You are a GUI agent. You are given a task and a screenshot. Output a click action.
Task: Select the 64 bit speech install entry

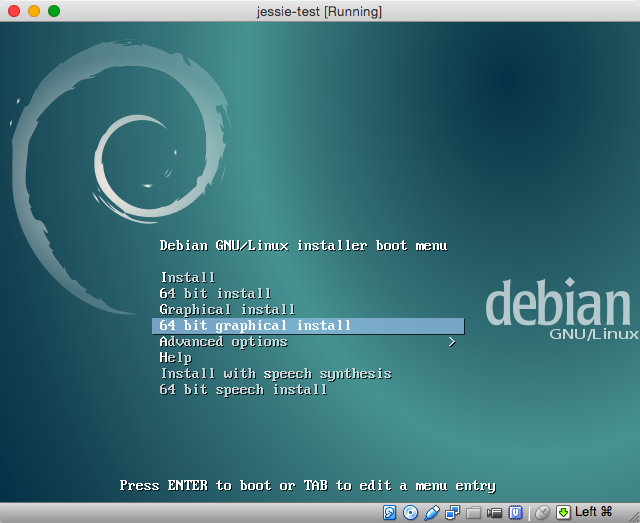coord(308,389)
